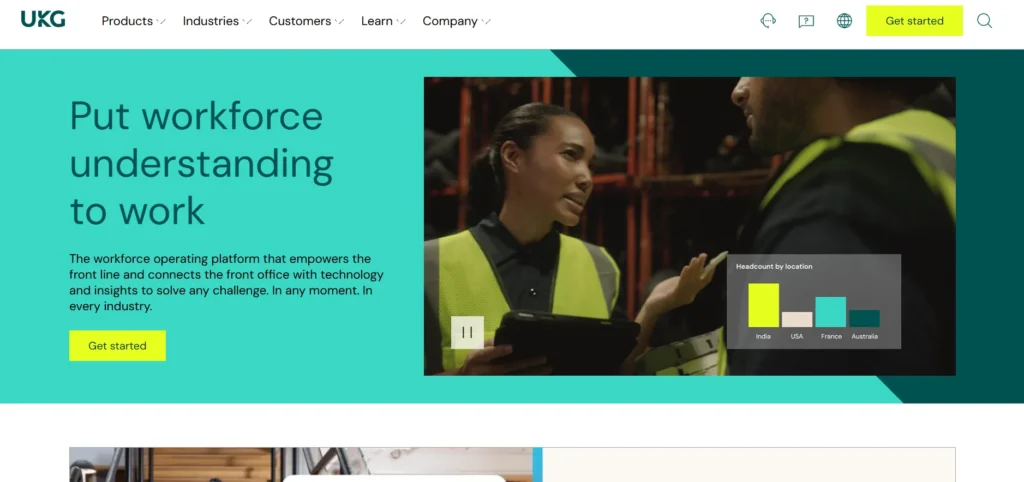Open the Learn menu
Viewport: 1024px width, 482px height.
(x=377, y=21)
